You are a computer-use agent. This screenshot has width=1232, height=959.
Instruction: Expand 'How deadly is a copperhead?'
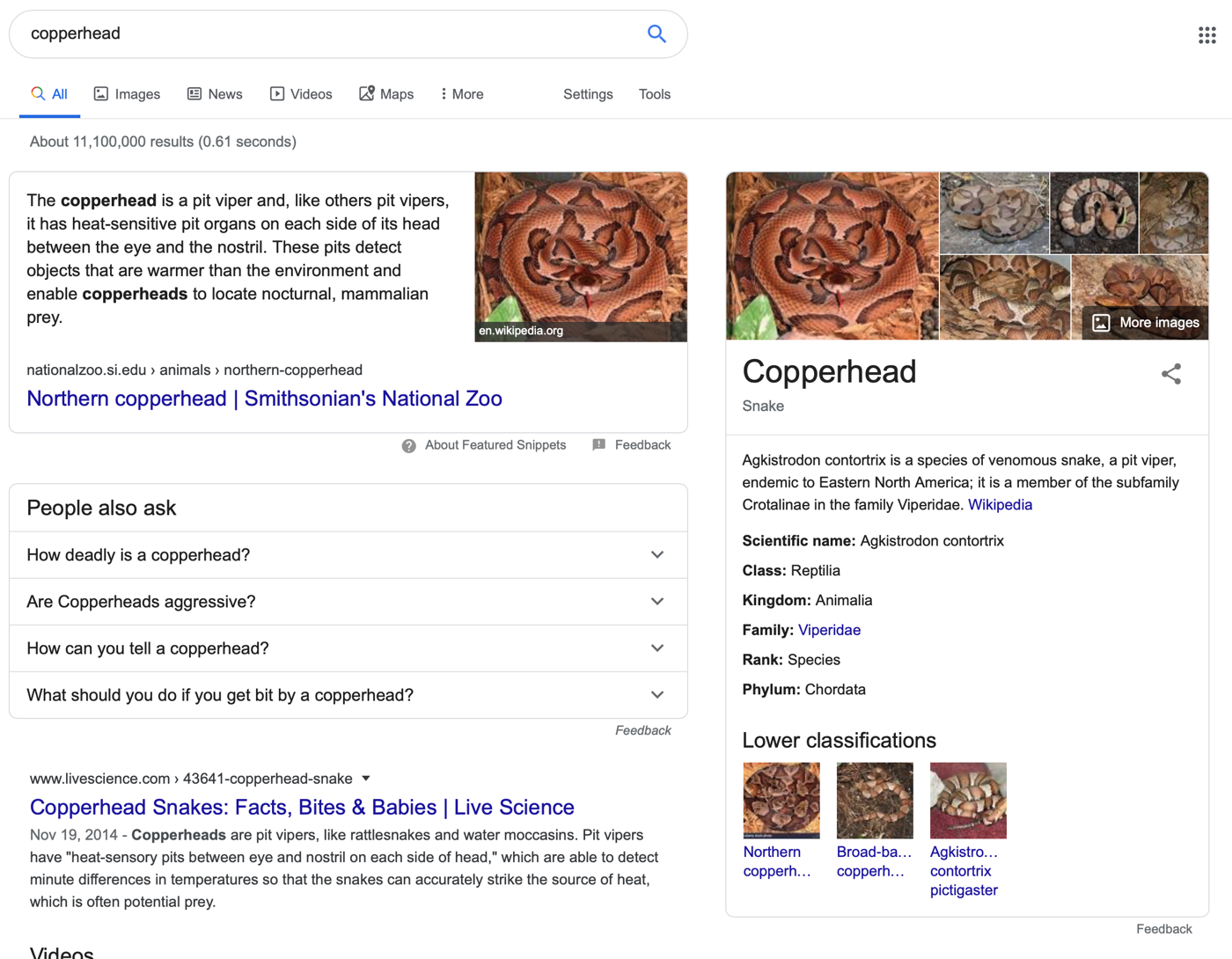[348, 555]
